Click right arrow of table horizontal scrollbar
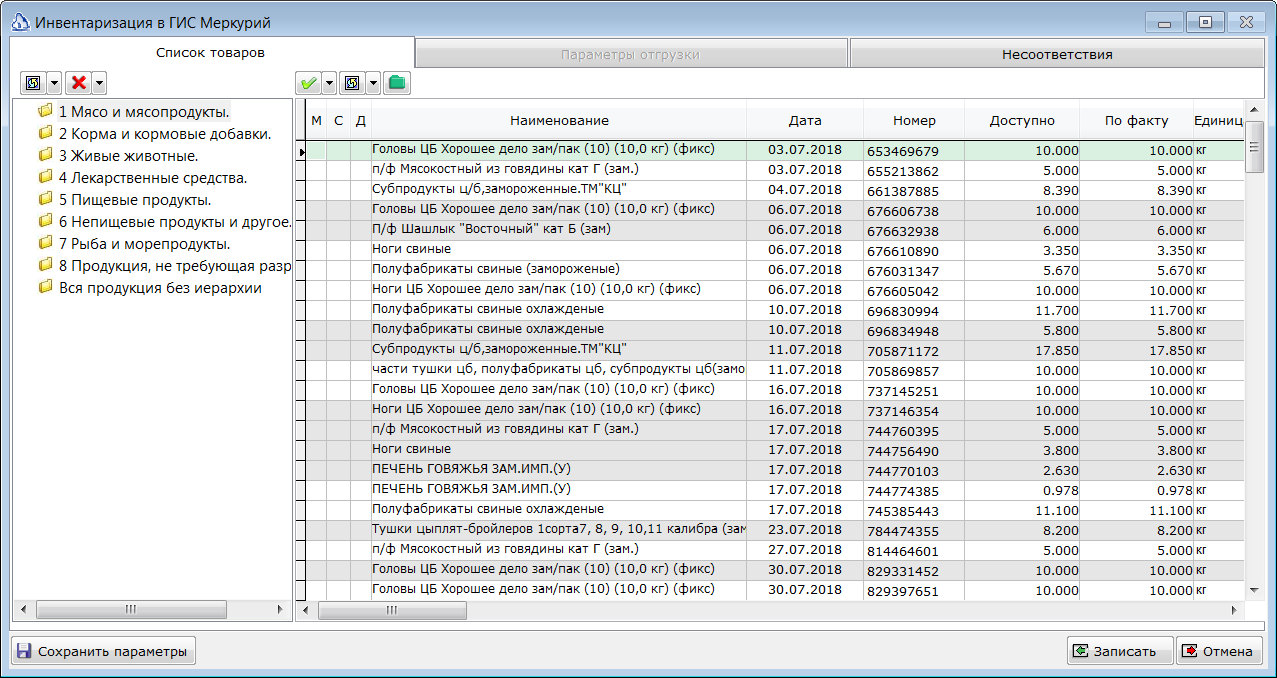The width and height of the screenshot is (1277, 678). pos(1235,610)
